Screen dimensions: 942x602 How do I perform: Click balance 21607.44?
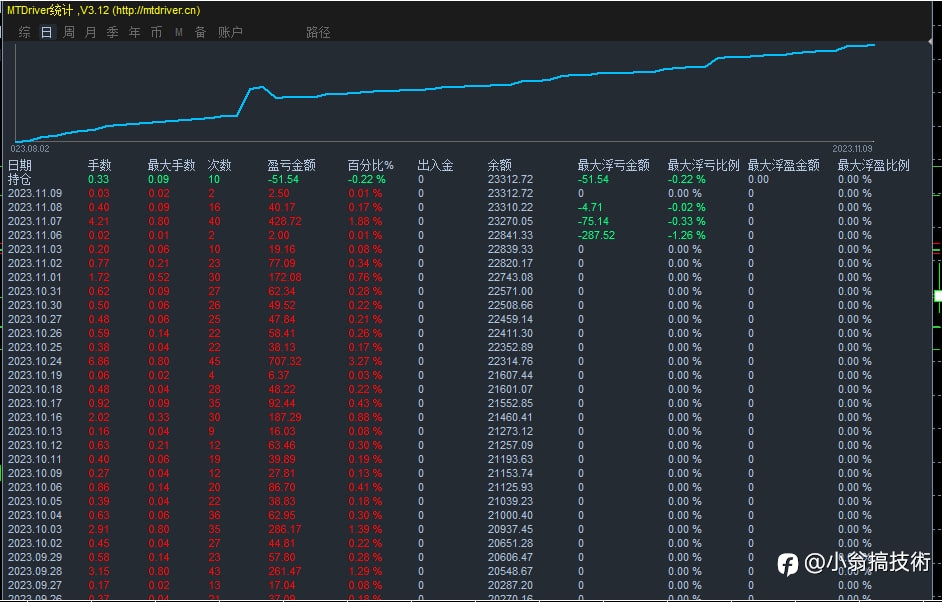pos(510,375)
